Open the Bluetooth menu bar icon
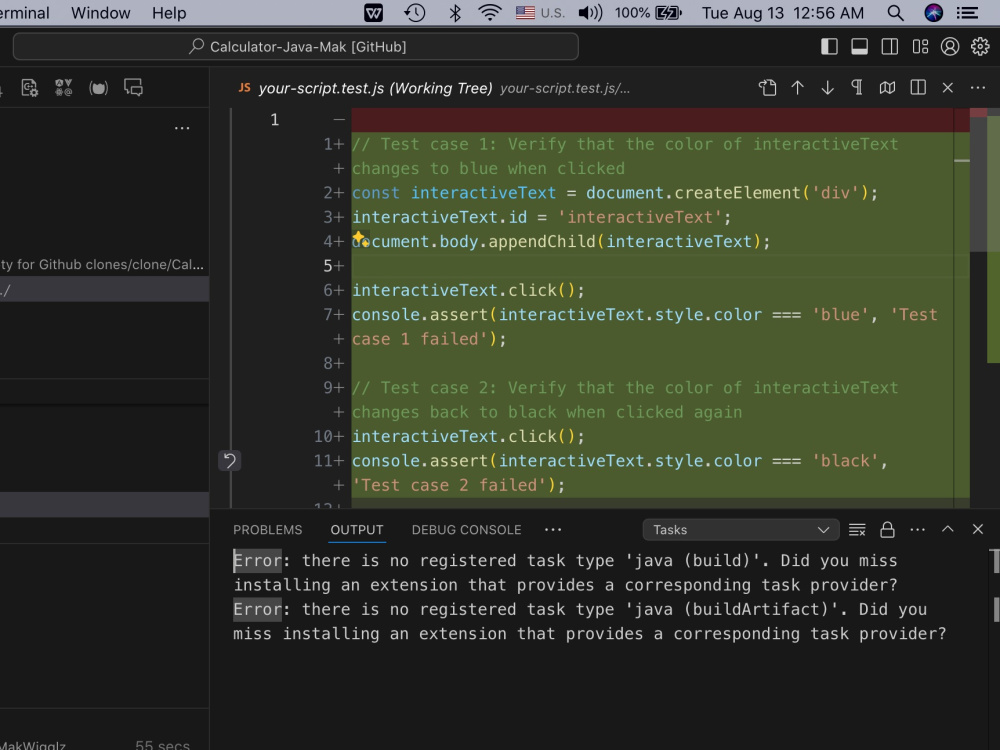The width and height of the screenshot is (1000, 750). pyautogui.click(x=455, y=13)
